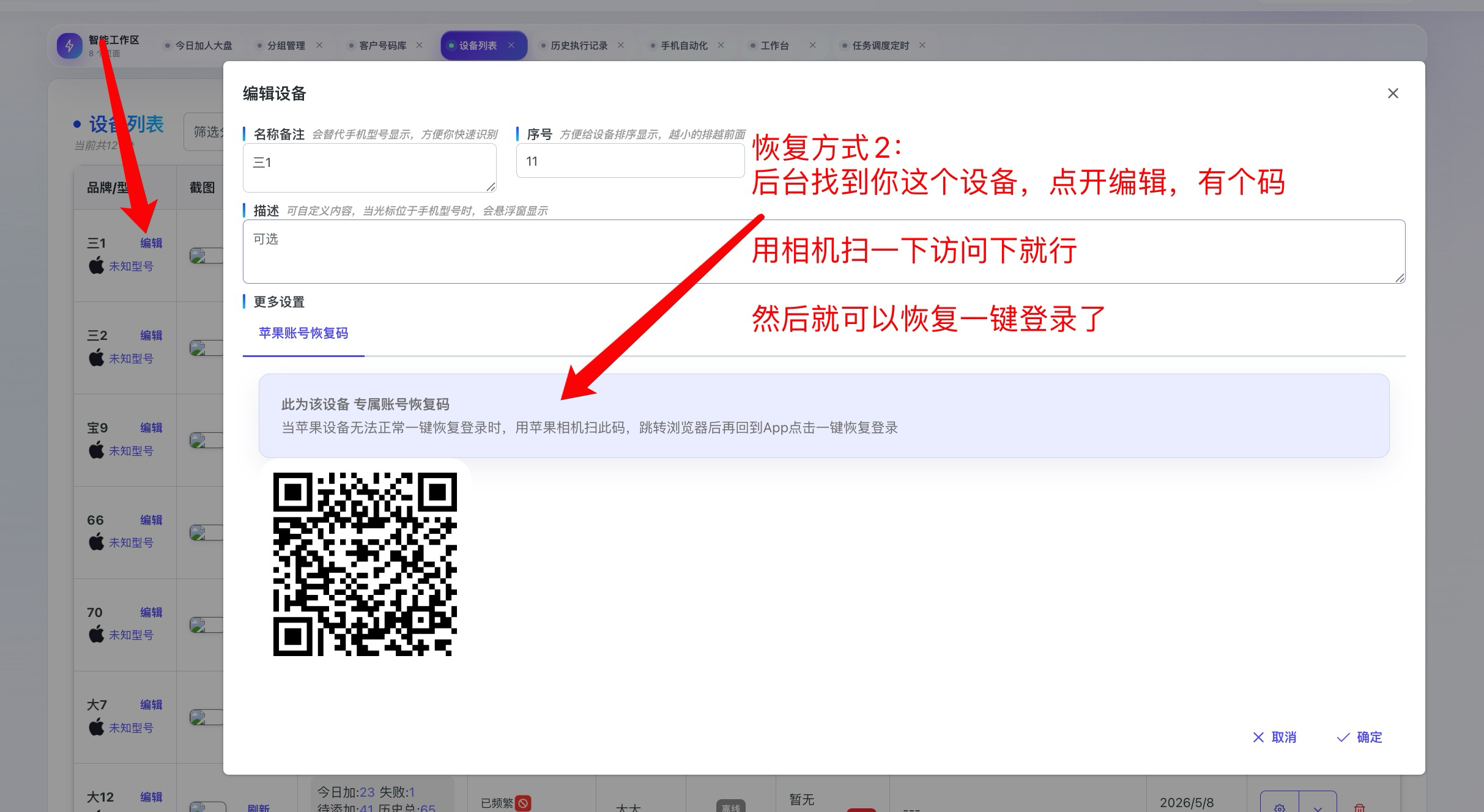Viewport: 1484px width, 812px height.
Task: Click into the 描述 textarea
Action: 824,251
